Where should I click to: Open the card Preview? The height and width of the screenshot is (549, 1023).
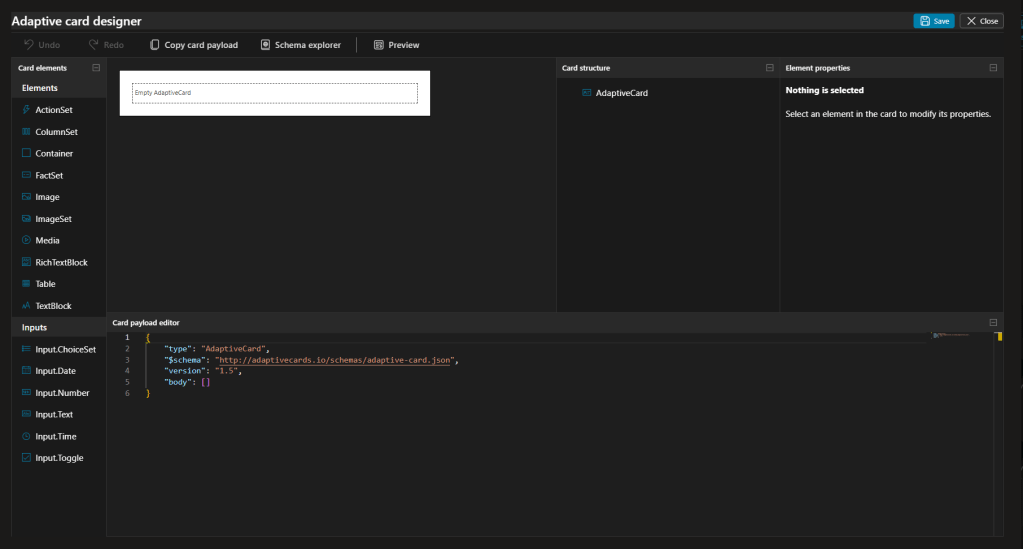[x=396, y=45]
